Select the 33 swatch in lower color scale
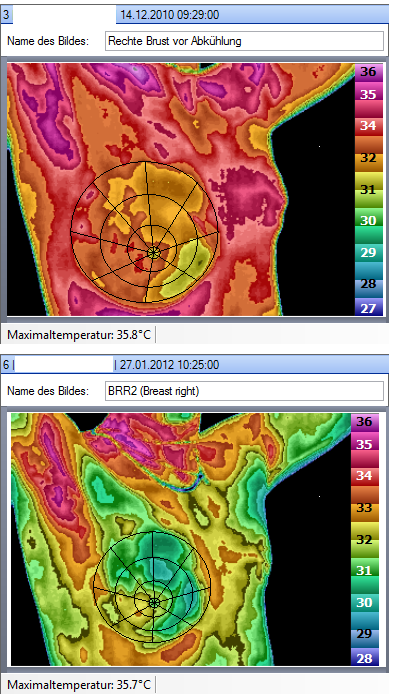 point(365,508)
